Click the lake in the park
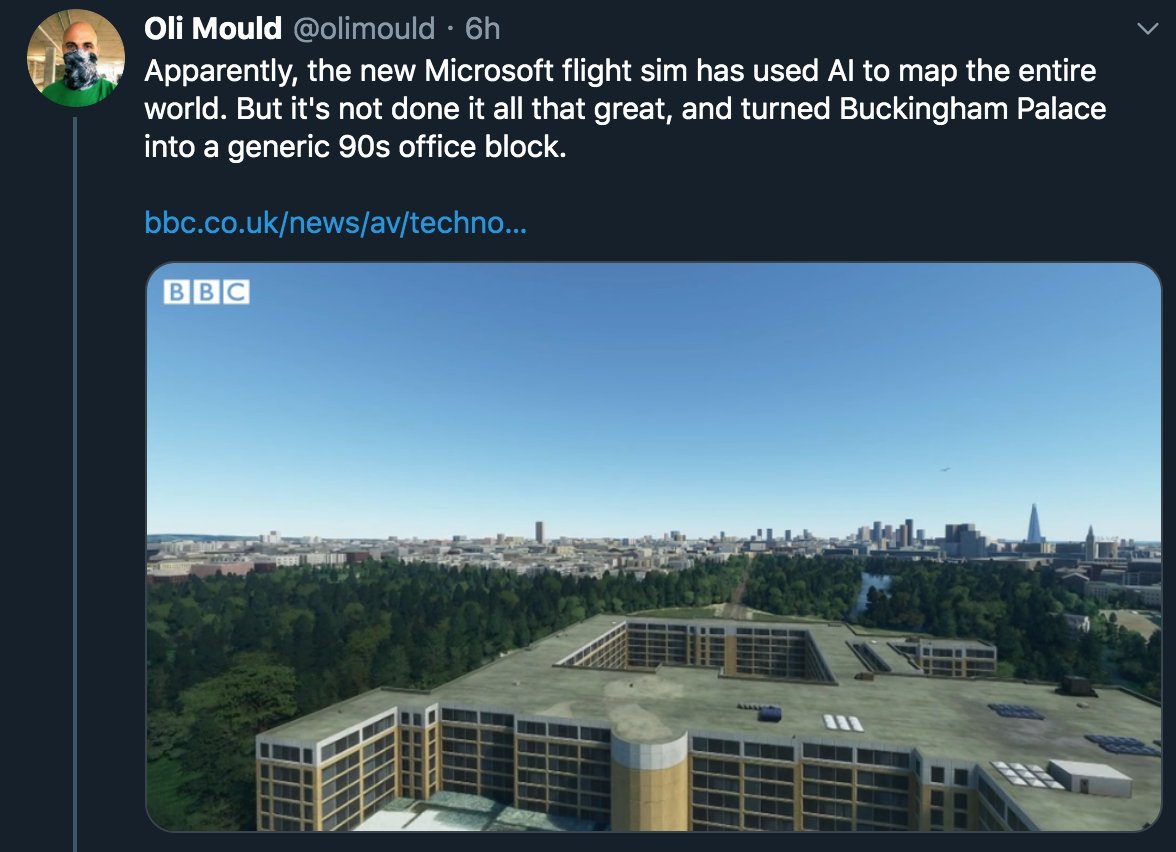1176x852 pixels. click(872, 590)
